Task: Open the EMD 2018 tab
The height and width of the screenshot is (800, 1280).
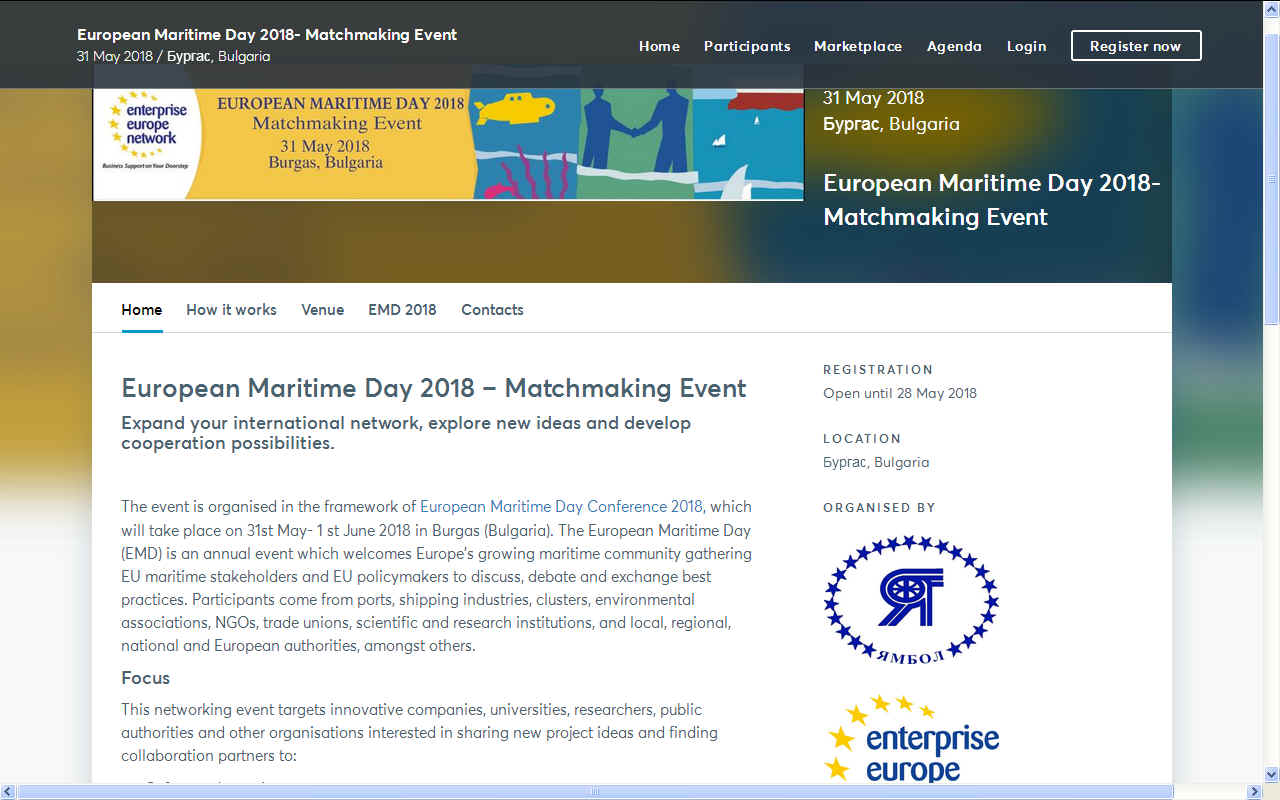Action: [x=402, y=310]
